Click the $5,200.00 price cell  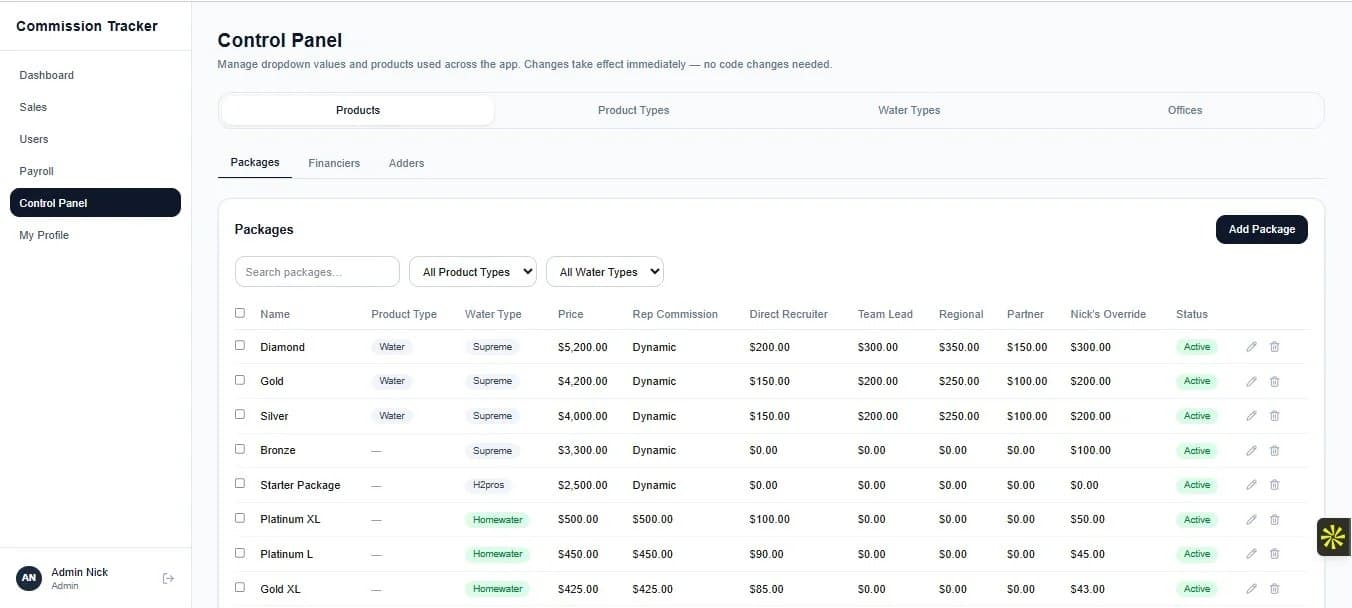(x=583, y=347)
